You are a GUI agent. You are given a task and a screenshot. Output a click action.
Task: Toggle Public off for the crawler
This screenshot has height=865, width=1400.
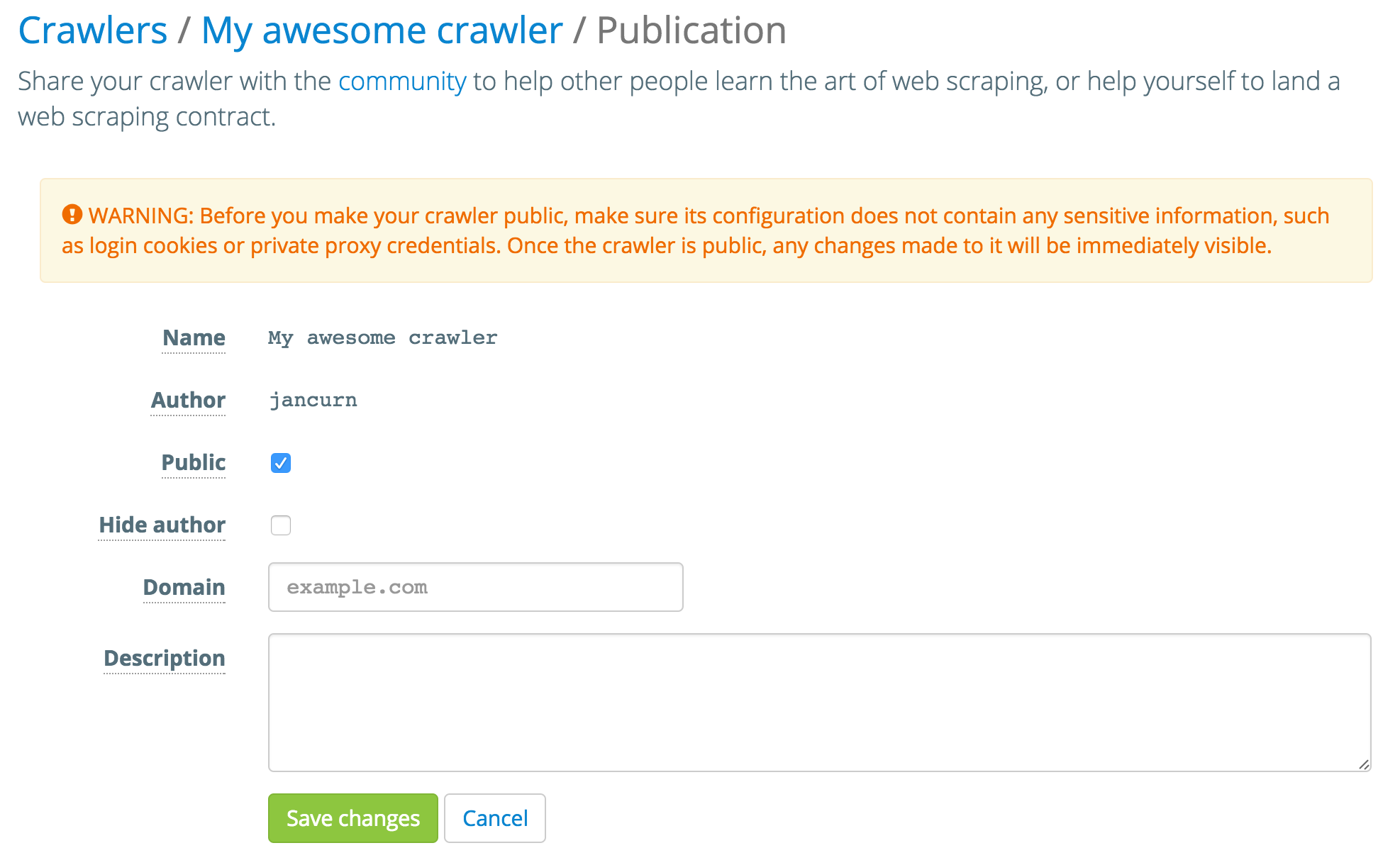[281, 463]
